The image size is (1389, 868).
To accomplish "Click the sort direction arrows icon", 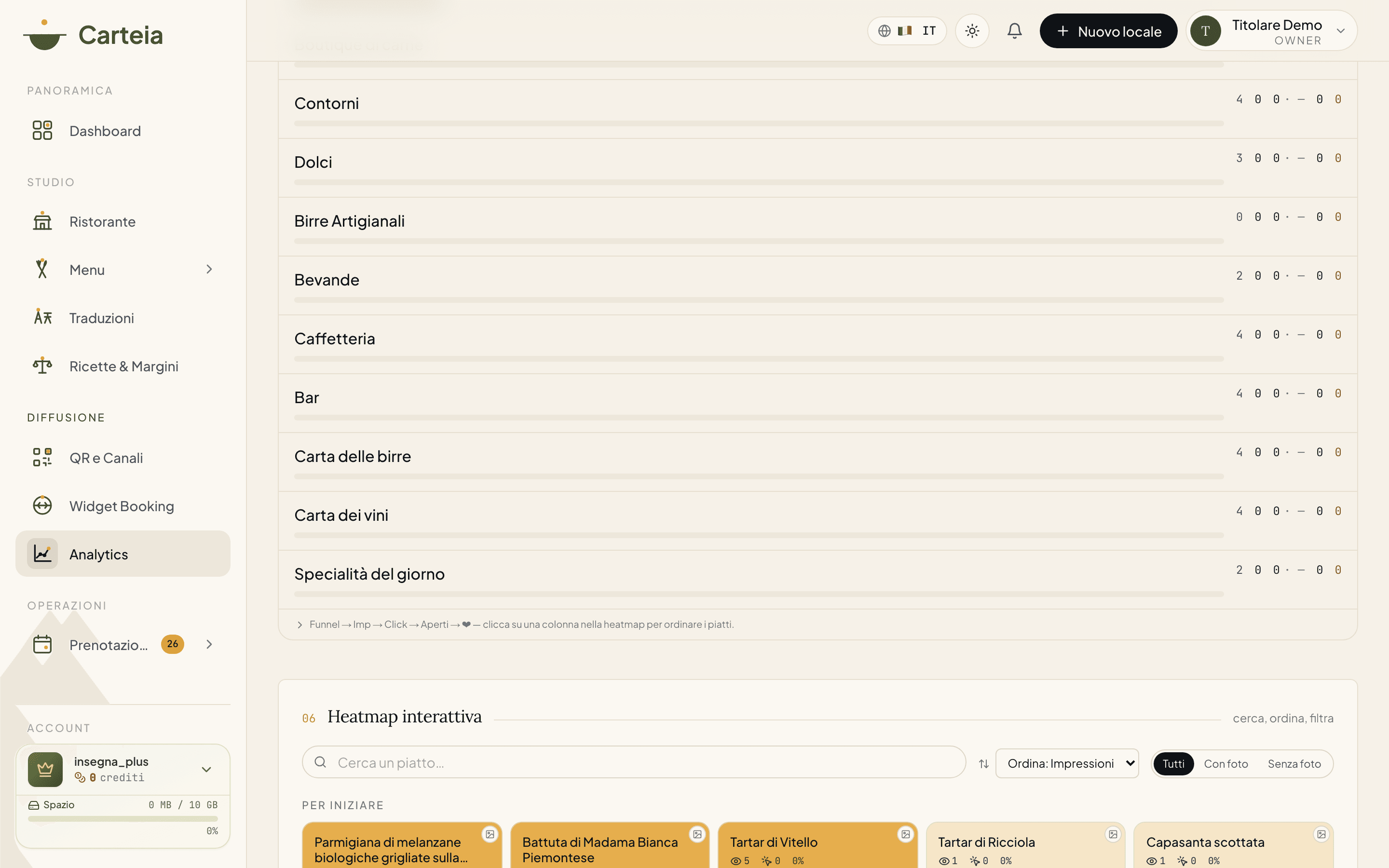I will 983,763.
